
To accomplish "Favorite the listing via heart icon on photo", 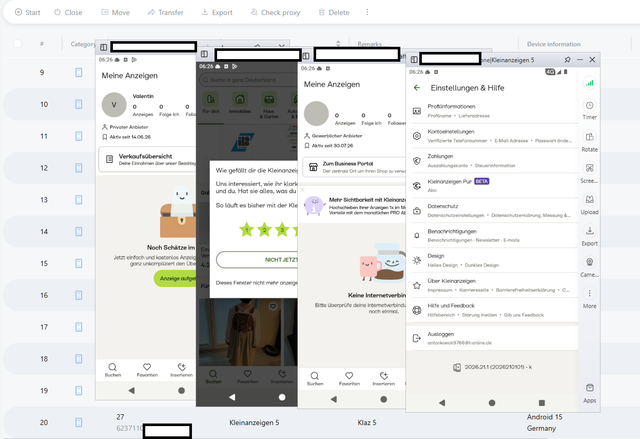I will coord(273,306).
